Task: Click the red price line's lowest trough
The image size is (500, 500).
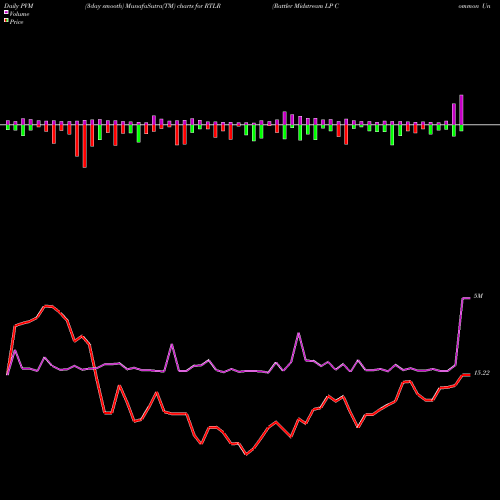Action: point(246,454)
